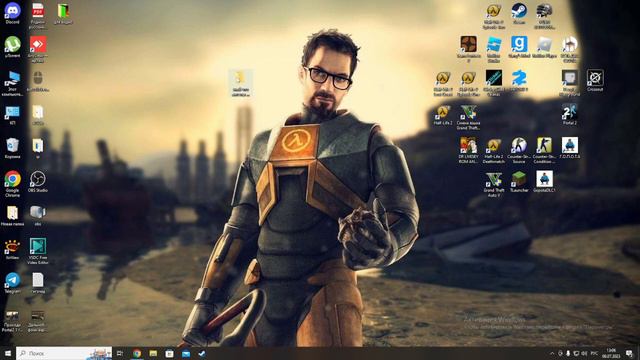Screen dimensions: 640x360
Task: Open the Grand Theft Auto V shortcut
Action: coord(493,184)
